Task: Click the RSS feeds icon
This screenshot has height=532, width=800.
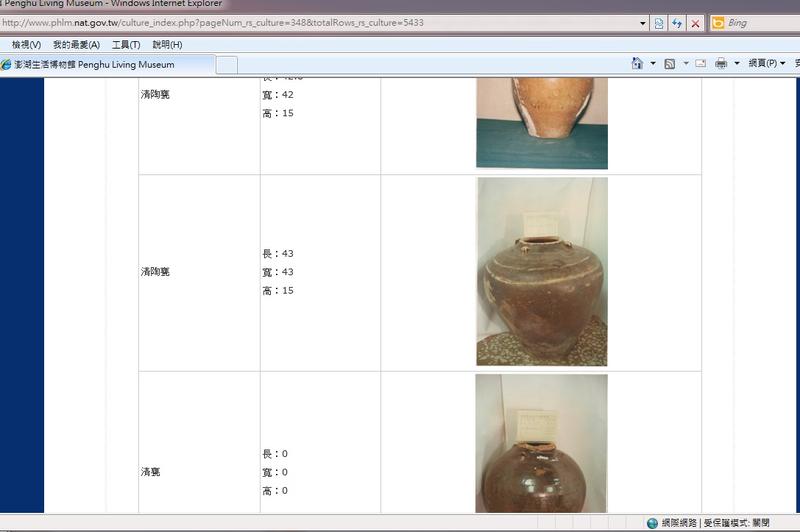Action: [x=670, y=63]
